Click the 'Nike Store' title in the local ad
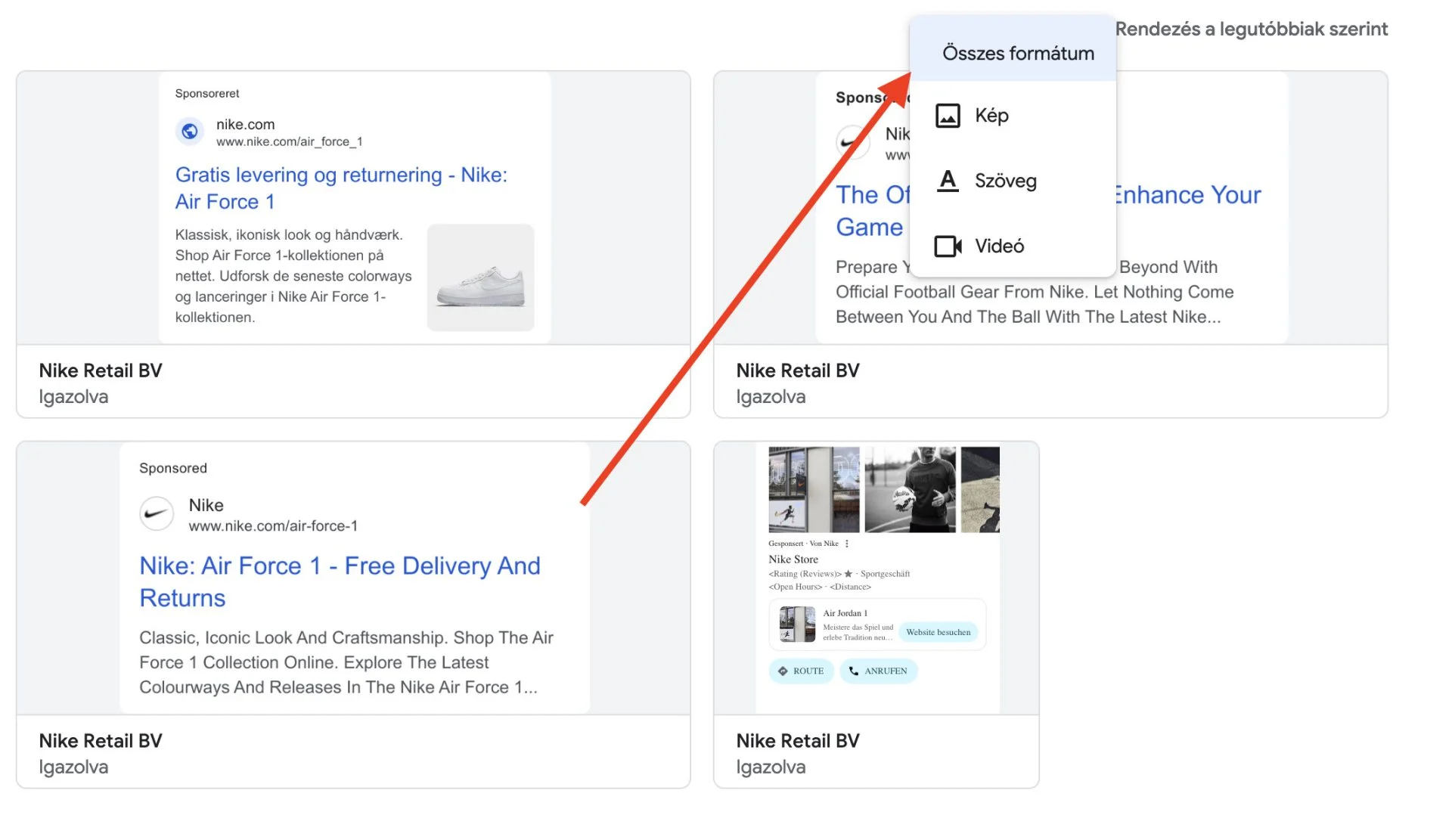The width and height of the screenshot is (1452, 840). coord(793,559)
